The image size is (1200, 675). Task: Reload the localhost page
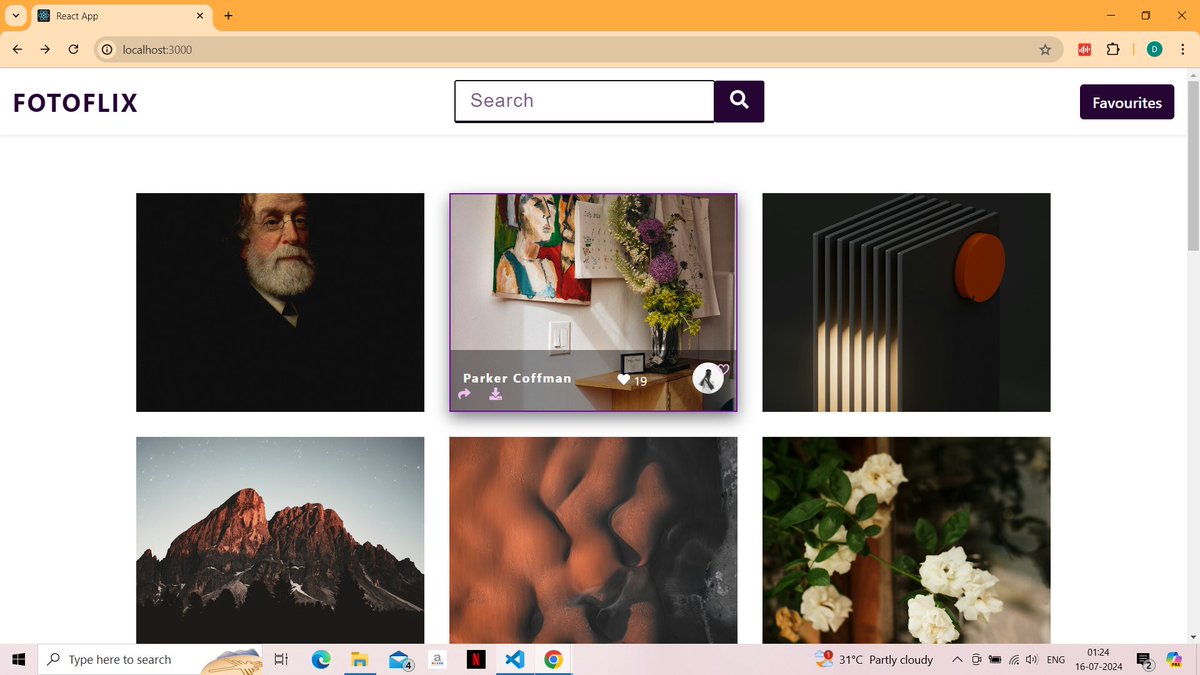(x=73, y=49)
